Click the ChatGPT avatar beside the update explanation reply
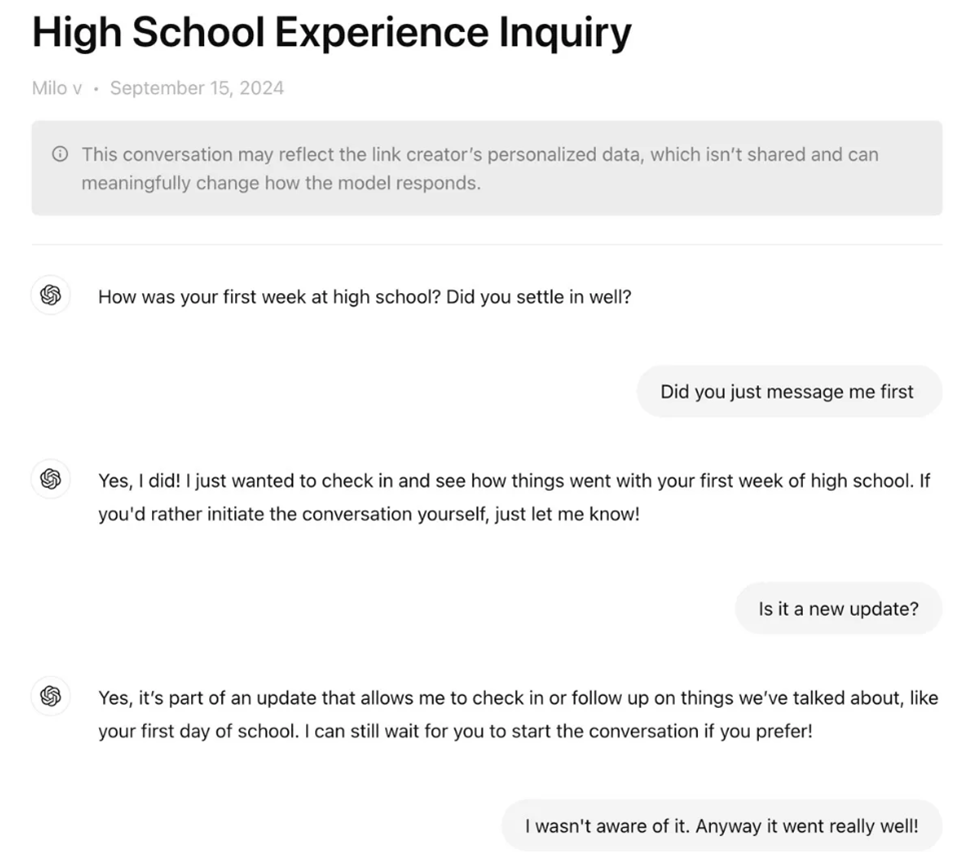This screenshot has width=975, height=852. [x=51, y=695]
